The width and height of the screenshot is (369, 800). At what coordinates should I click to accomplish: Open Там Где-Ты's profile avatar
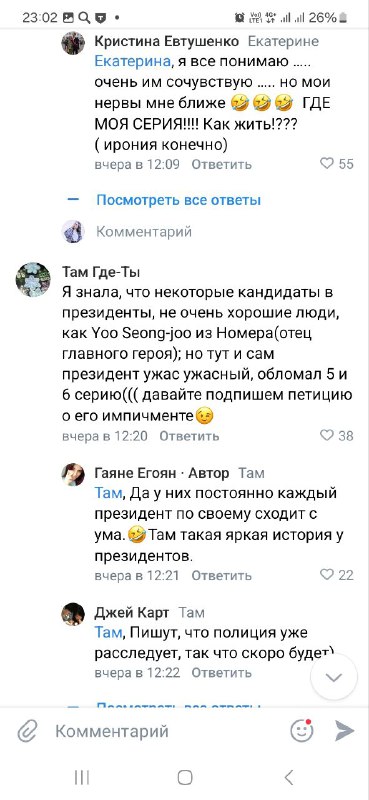pos(33,279)
